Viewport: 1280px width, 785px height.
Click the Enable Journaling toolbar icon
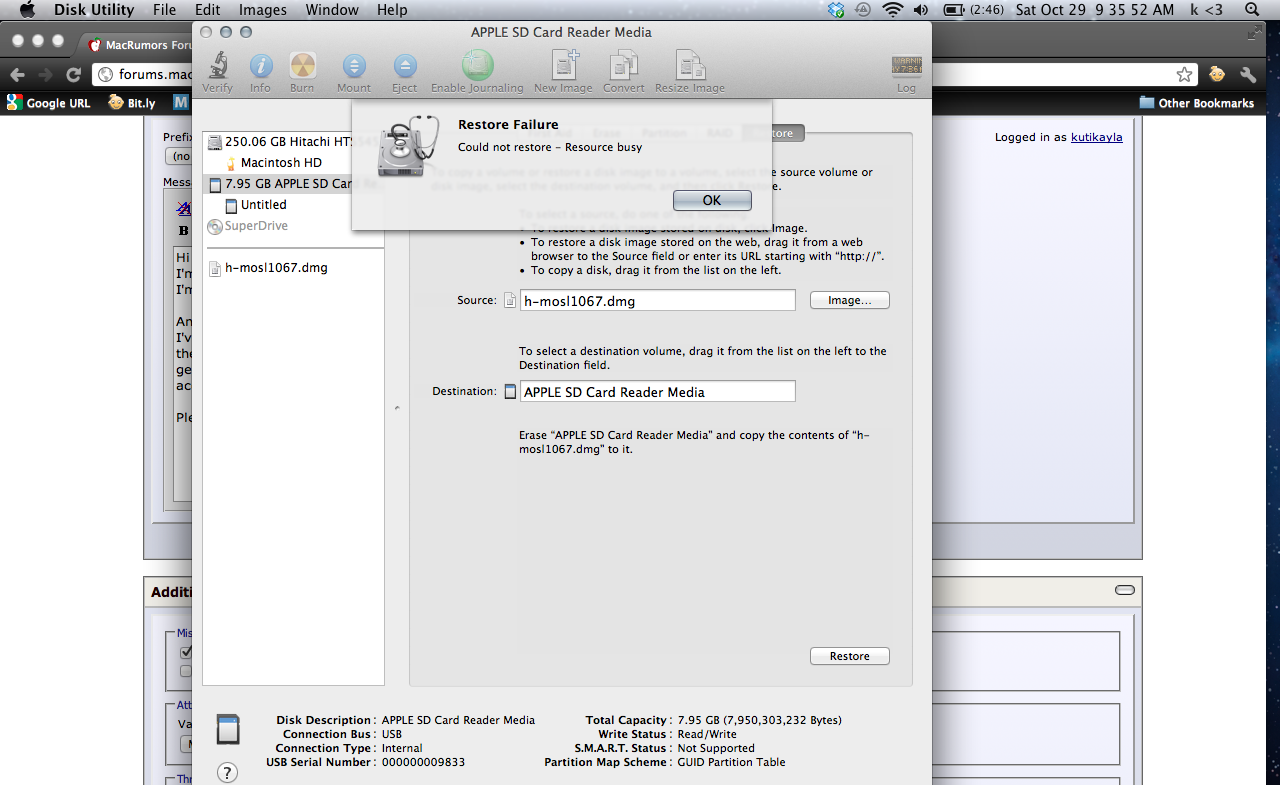(477, 66)
